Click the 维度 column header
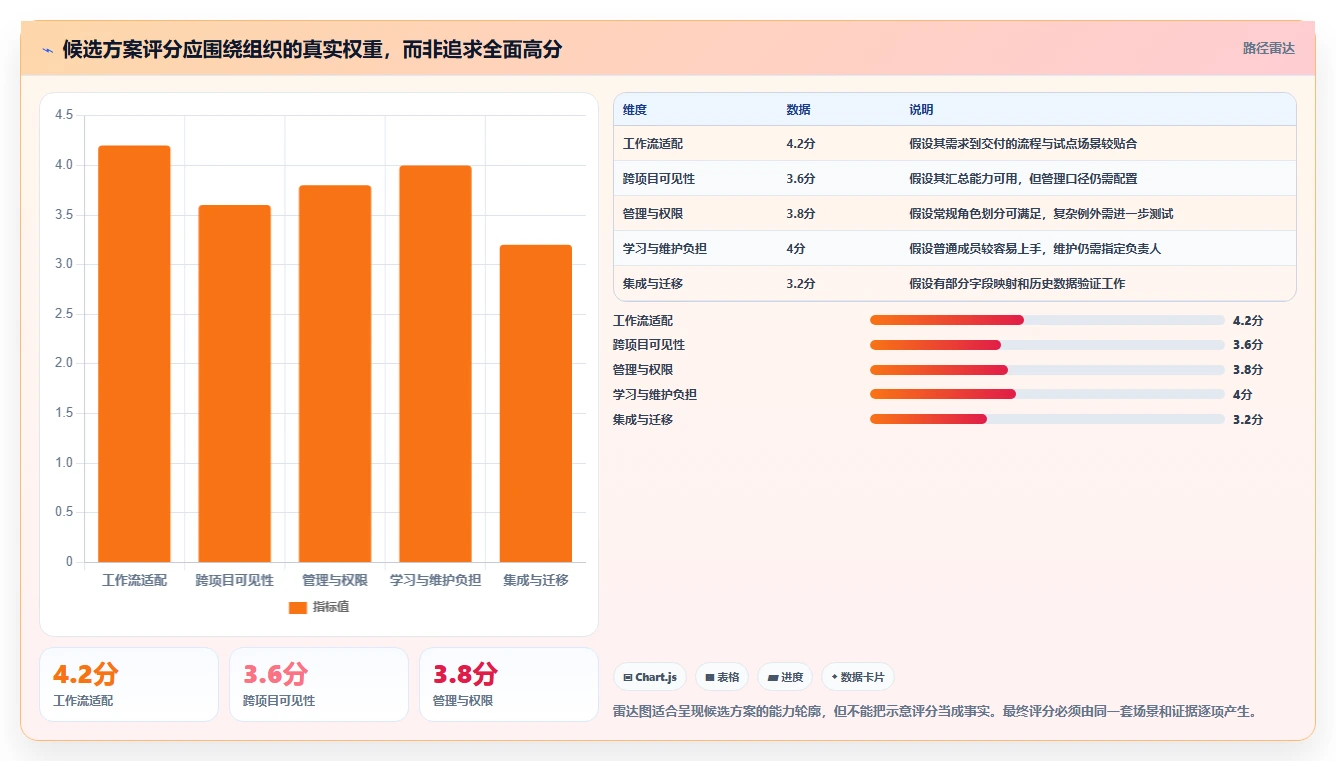 (x=635, y=110)
